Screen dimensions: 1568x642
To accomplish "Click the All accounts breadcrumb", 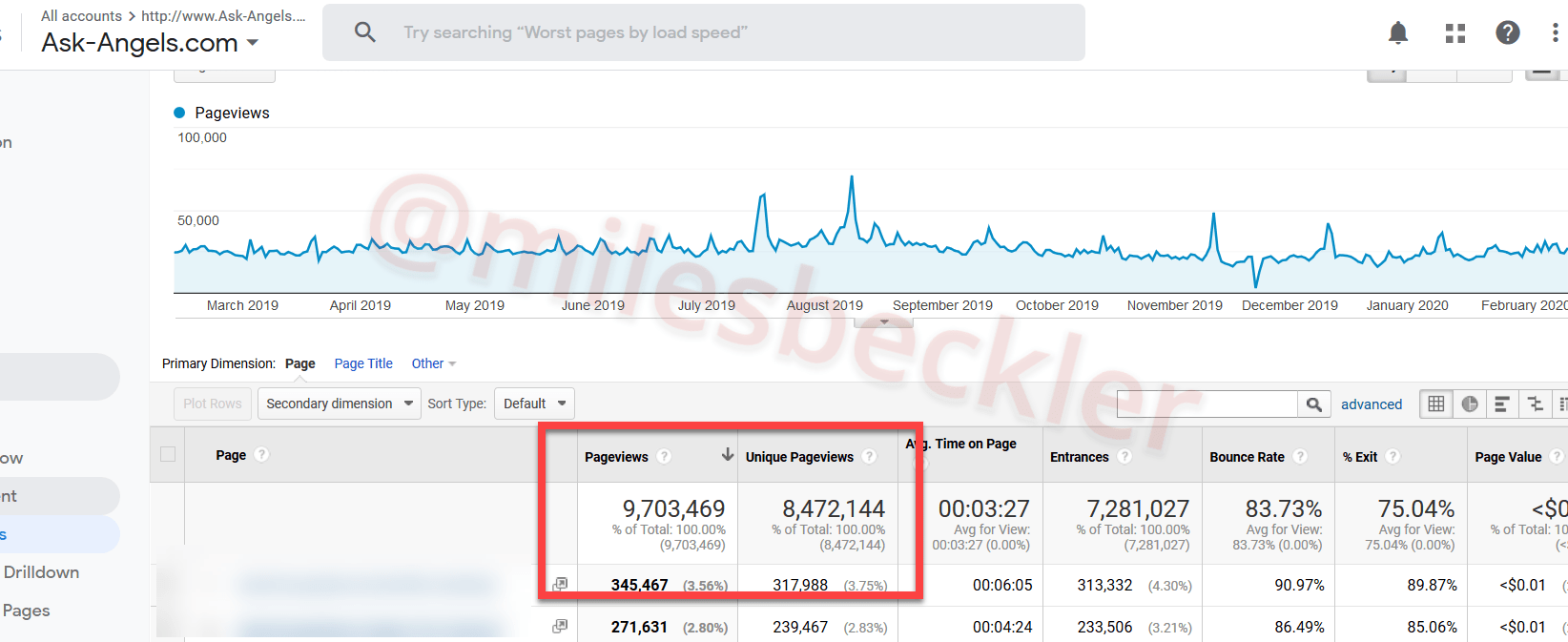I will [x=81, y=16].
